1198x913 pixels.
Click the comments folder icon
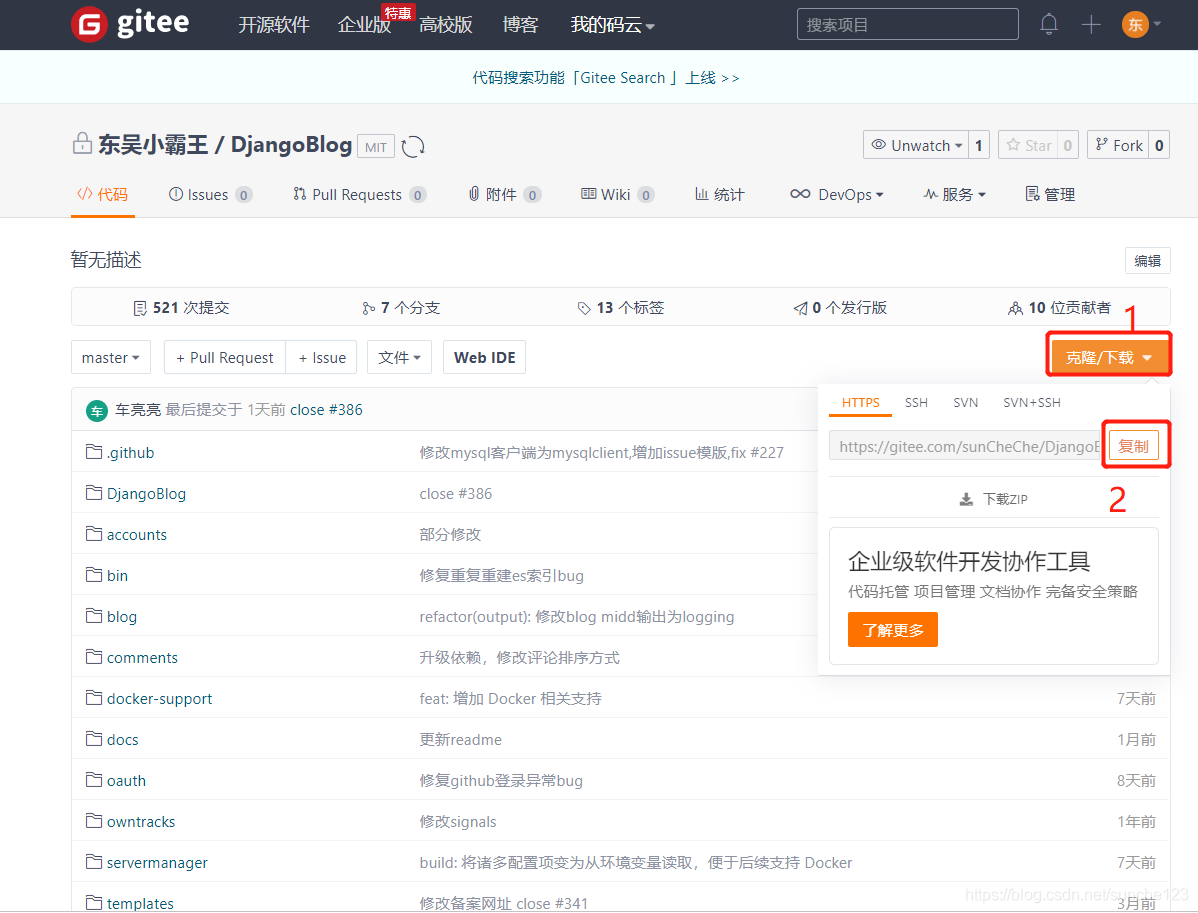click(94, 656)
